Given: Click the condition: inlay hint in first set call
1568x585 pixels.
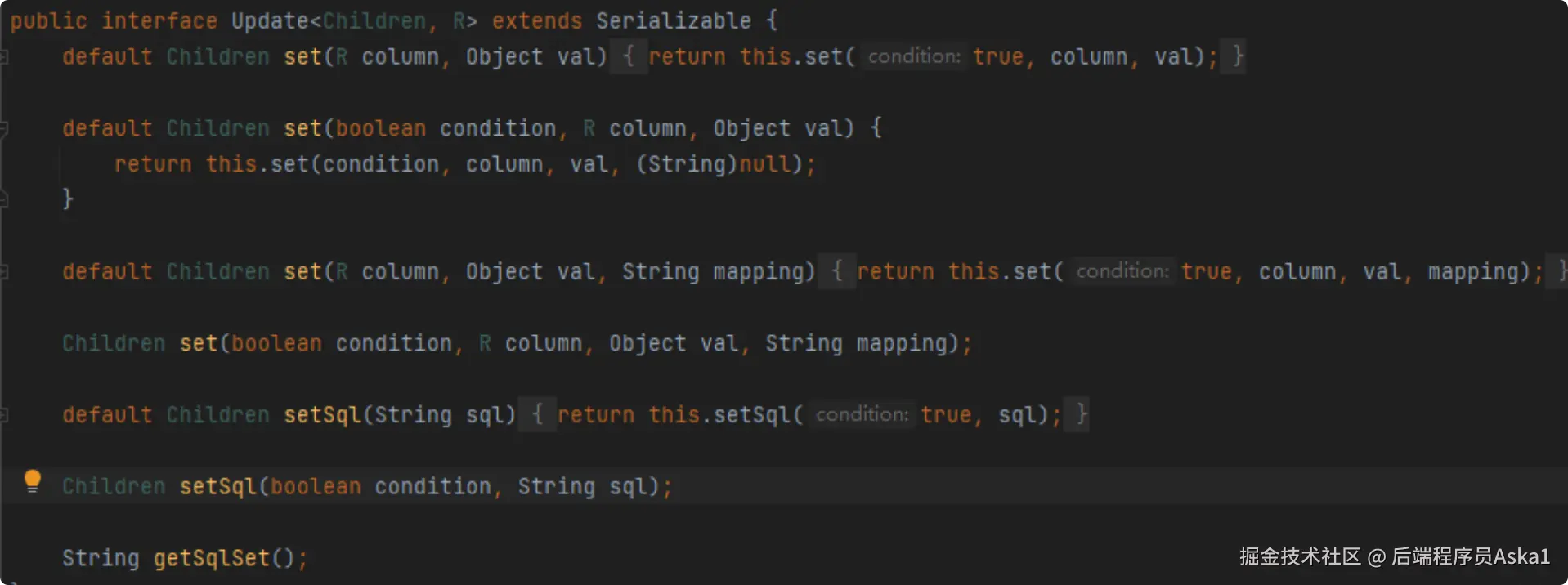Looking at the screenshot, I should click(x=914, y=57).
